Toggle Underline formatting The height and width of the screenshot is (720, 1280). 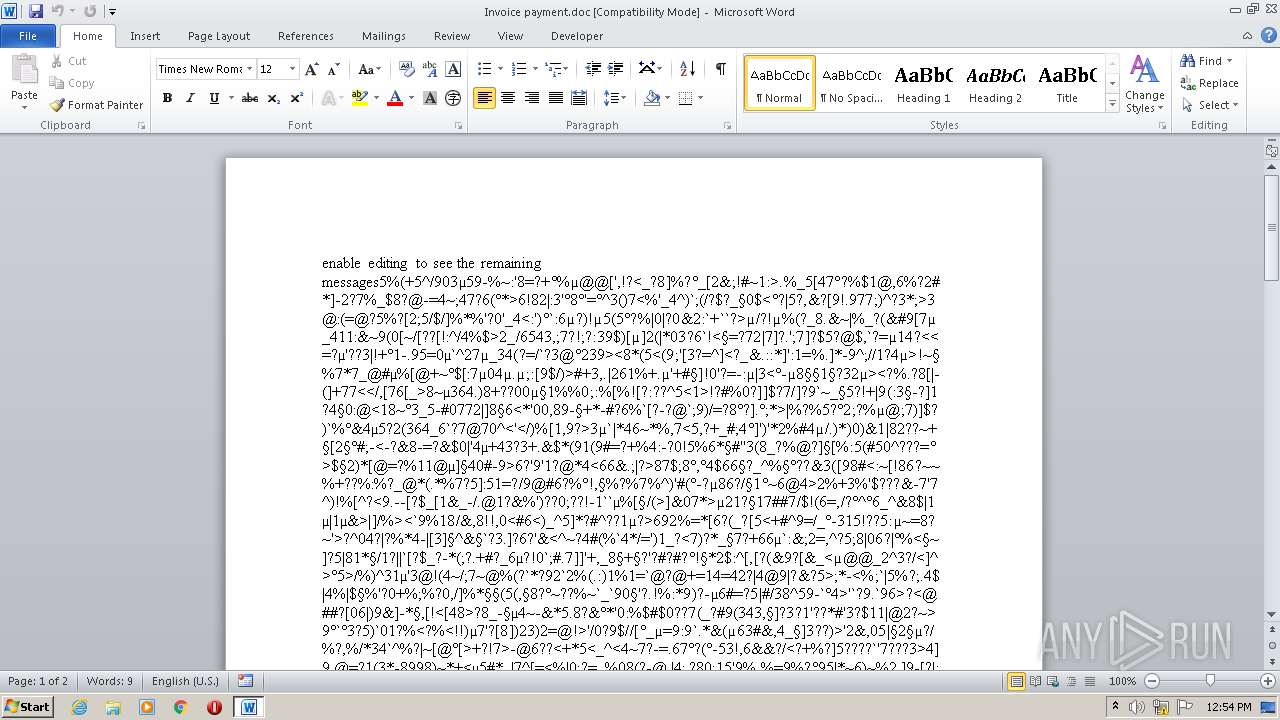pyautogui.click(x=213, y=98)
